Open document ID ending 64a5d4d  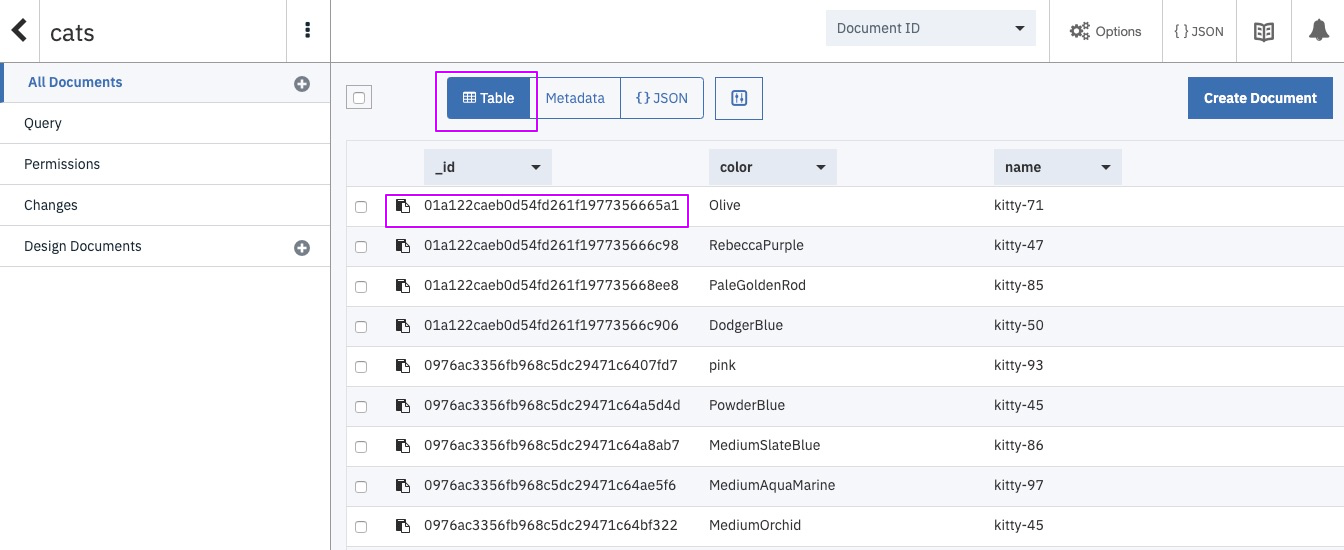[552, 405]
